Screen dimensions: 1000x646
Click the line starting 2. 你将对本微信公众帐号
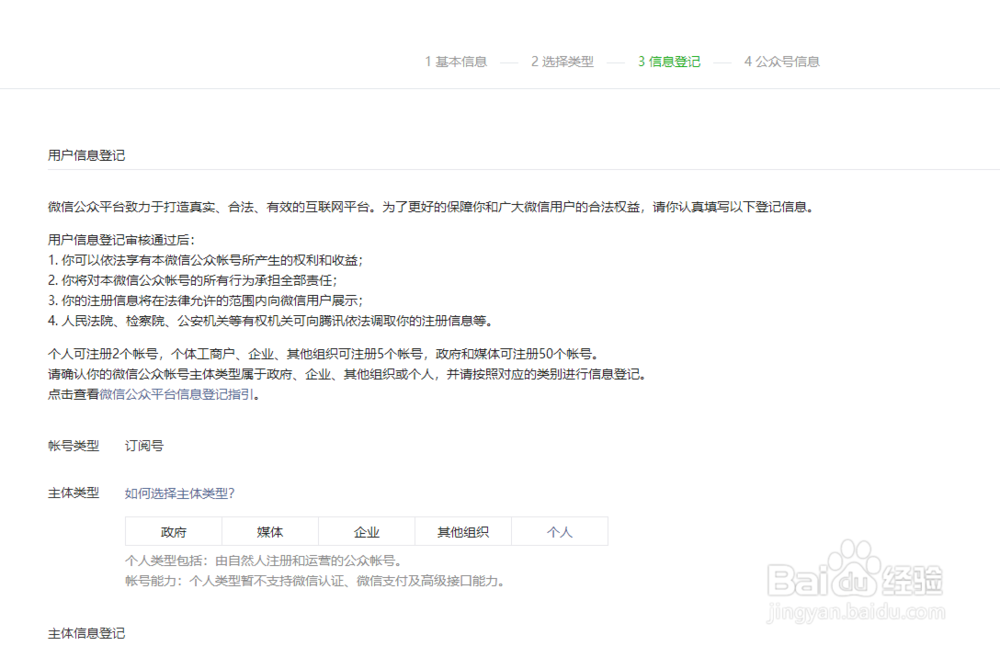click(193, 280)
